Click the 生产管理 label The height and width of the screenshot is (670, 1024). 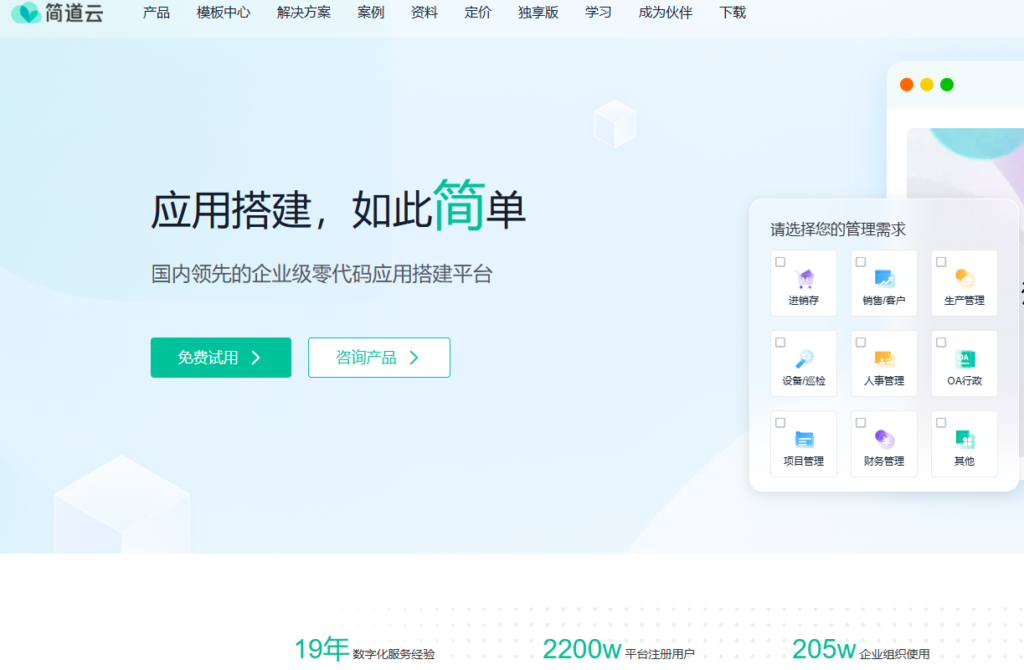pos(965,300)
